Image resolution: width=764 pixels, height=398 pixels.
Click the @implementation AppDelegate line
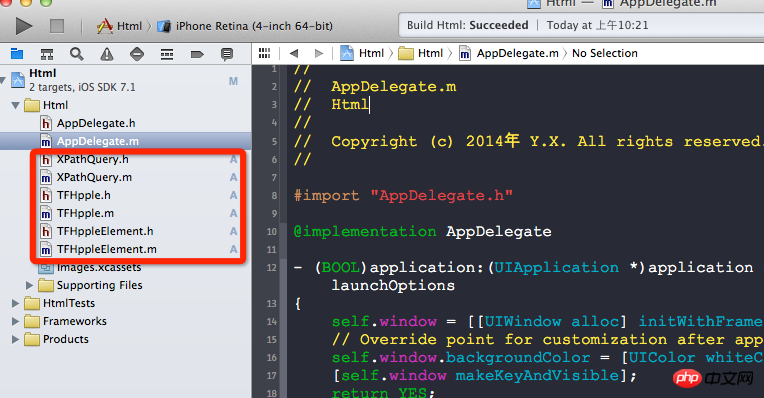click(422, 231)
